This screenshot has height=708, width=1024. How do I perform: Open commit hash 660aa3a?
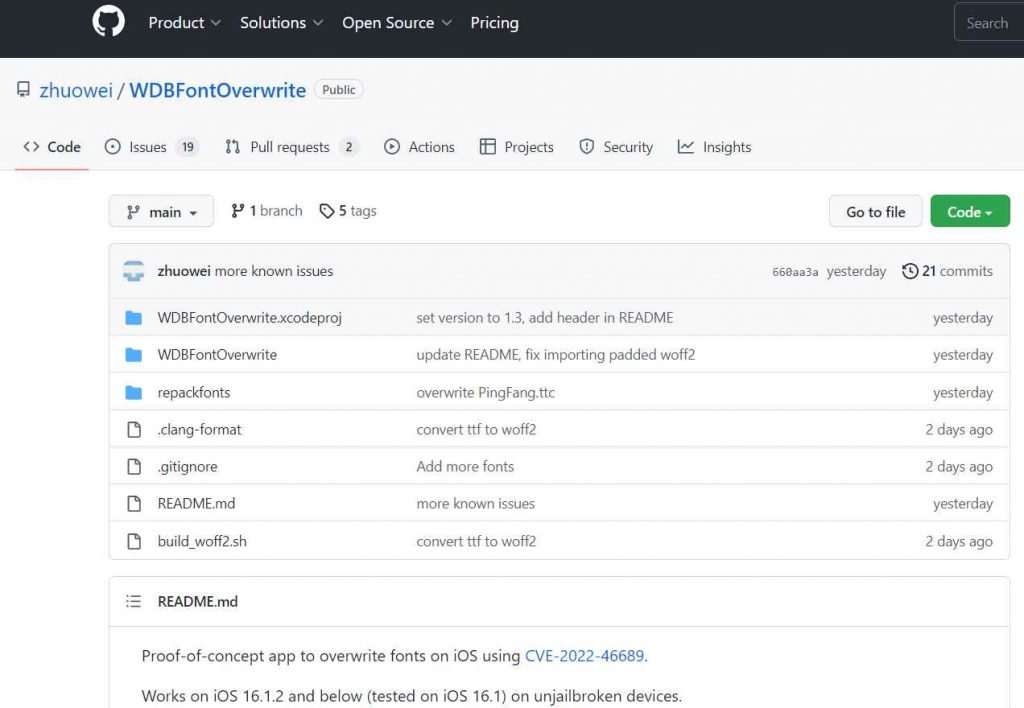click(x=795, y=272)
